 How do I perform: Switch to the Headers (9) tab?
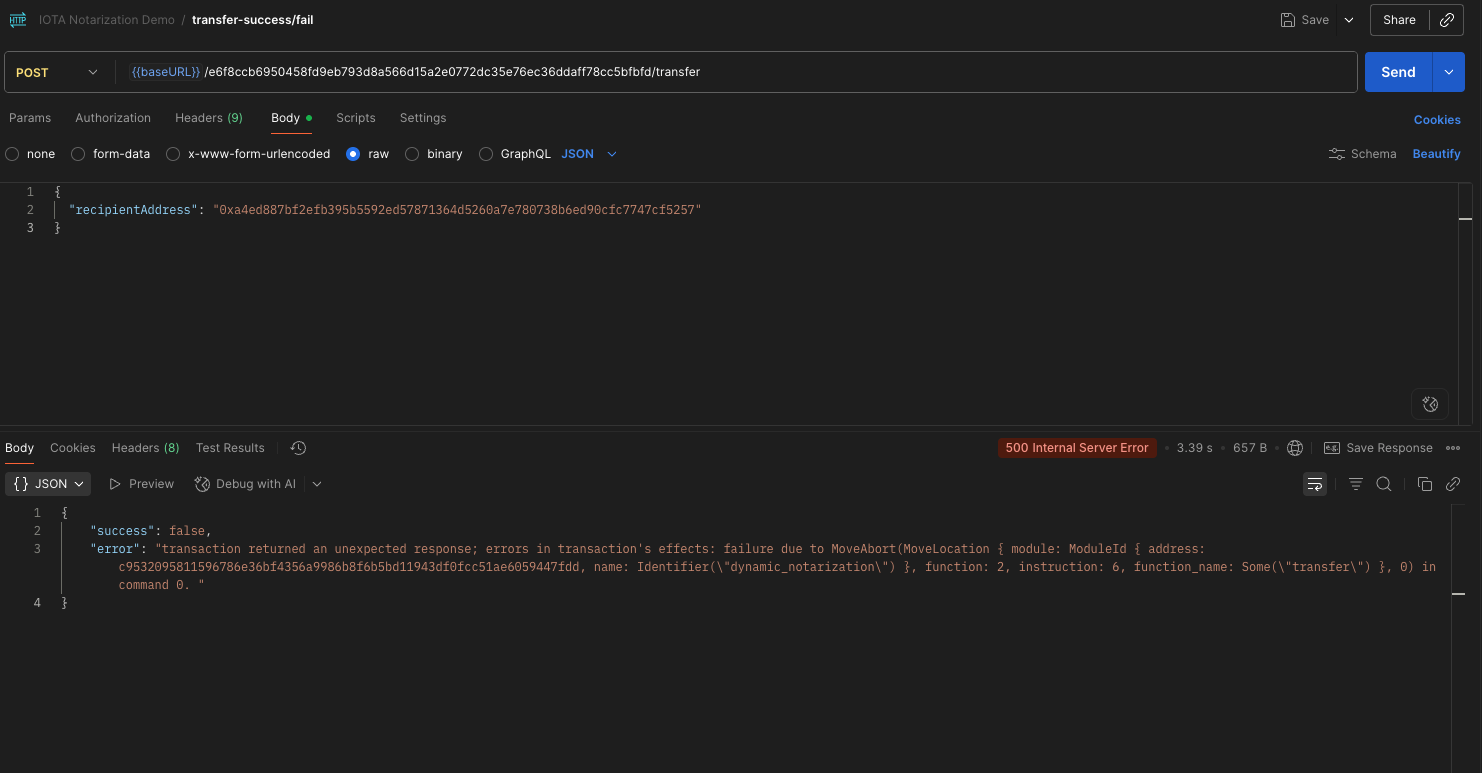[208, 117]
